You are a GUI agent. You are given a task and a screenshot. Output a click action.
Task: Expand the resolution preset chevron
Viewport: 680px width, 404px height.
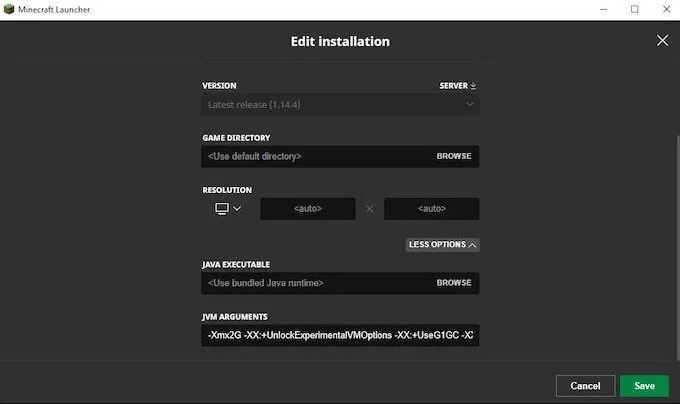pyautogui.click(x=238, y=209)
